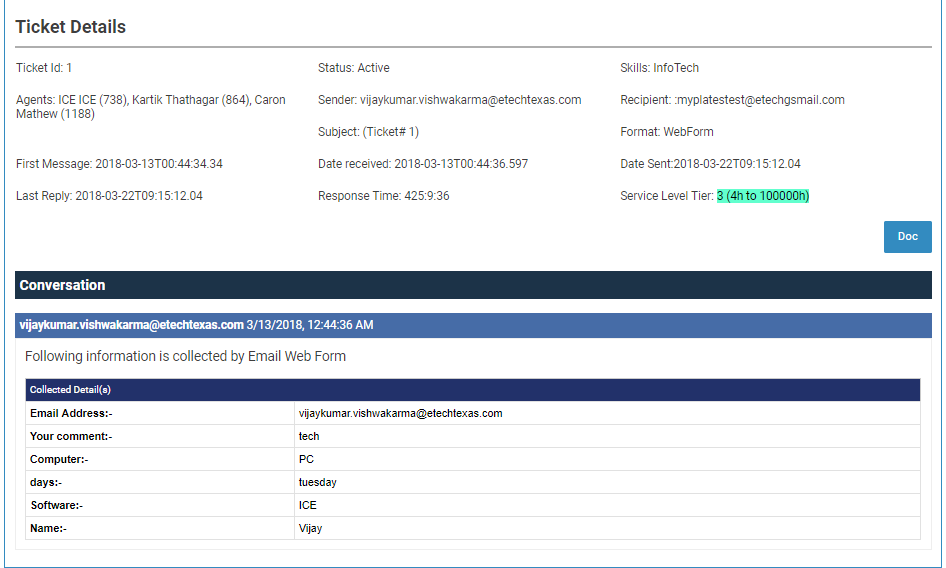Select the highlighted Service Level Tier value
Viewport: 946px width, 568px height.
[763, 196]
